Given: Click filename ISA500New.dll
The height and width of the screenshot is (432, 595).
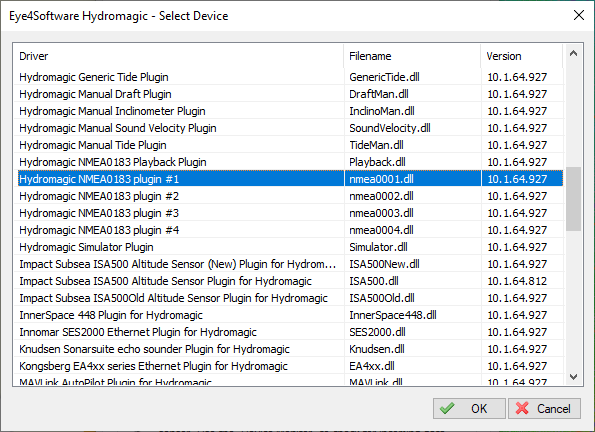Looking at the screenshot, I should click(x=384, y=264).
